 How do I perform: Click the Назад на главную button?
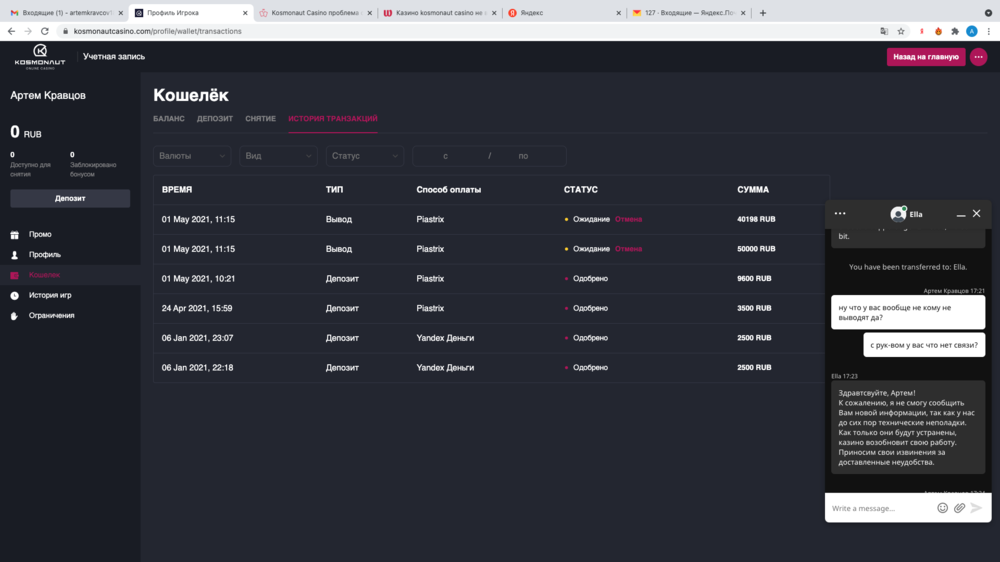[925, 57]
